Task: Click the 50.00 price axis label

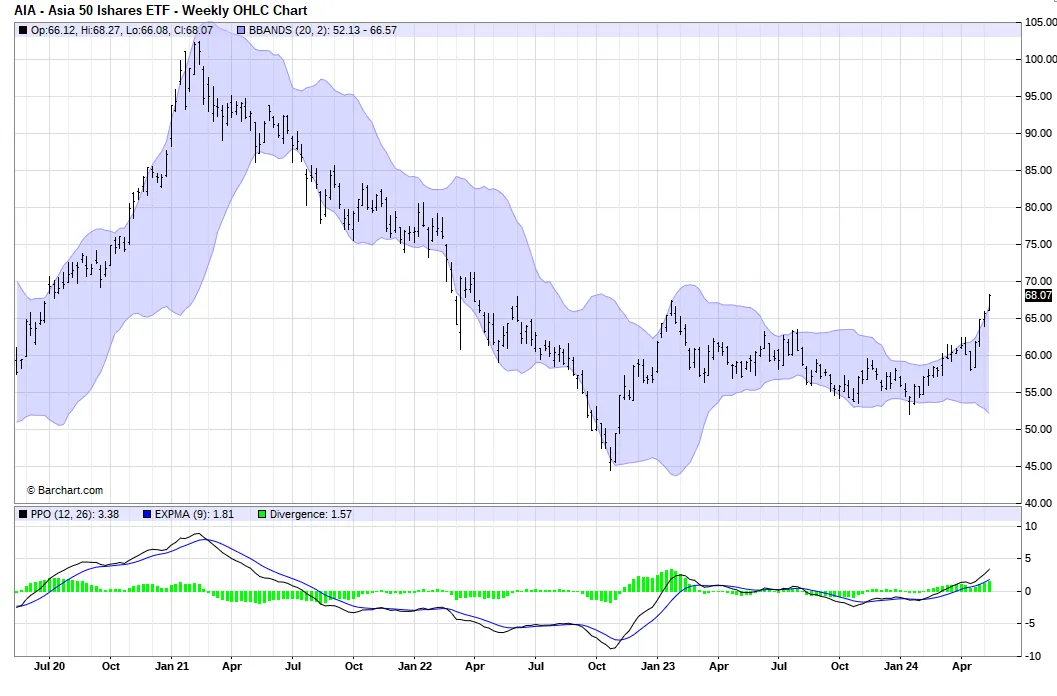Action: (x=1038, y=430)
